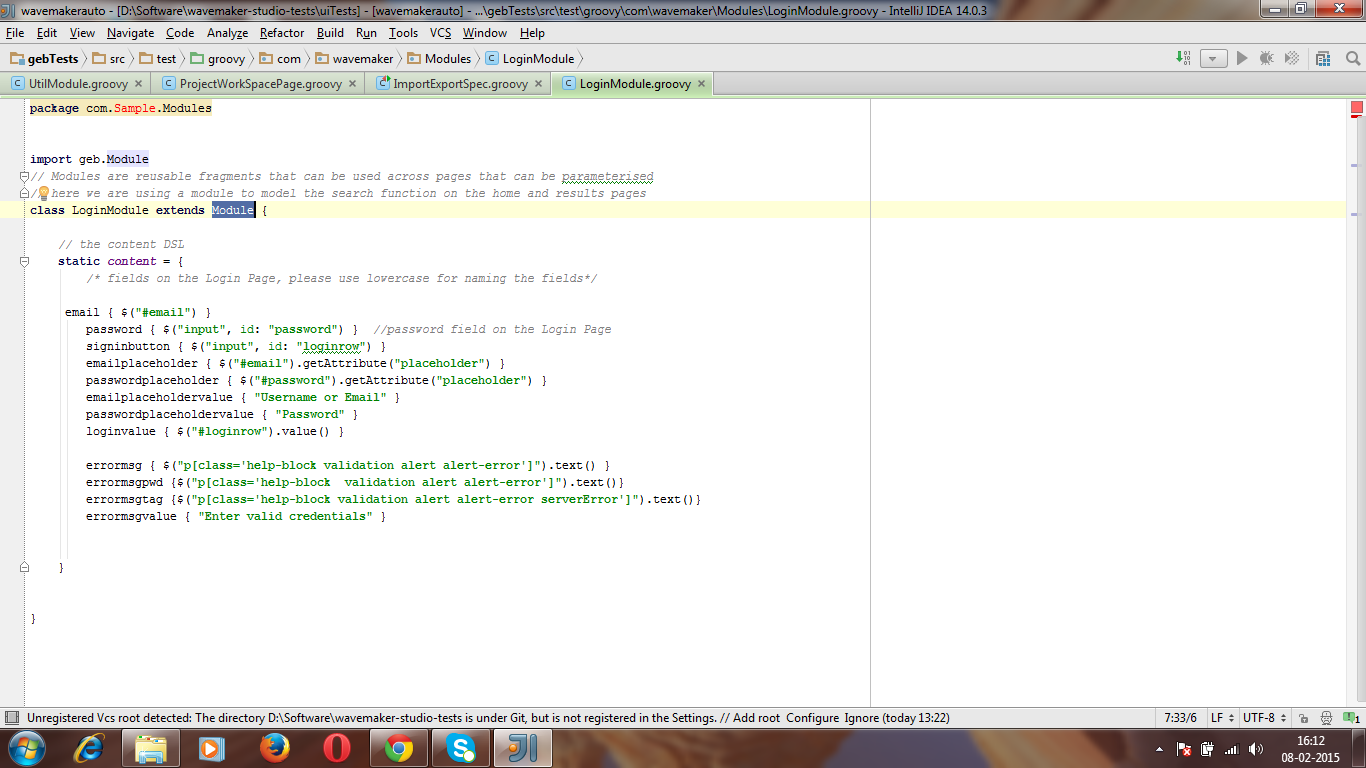Viewport: 1366px width, 768px height.
Task: Start debugging with the bug icon
Action: pos(1267,59)
